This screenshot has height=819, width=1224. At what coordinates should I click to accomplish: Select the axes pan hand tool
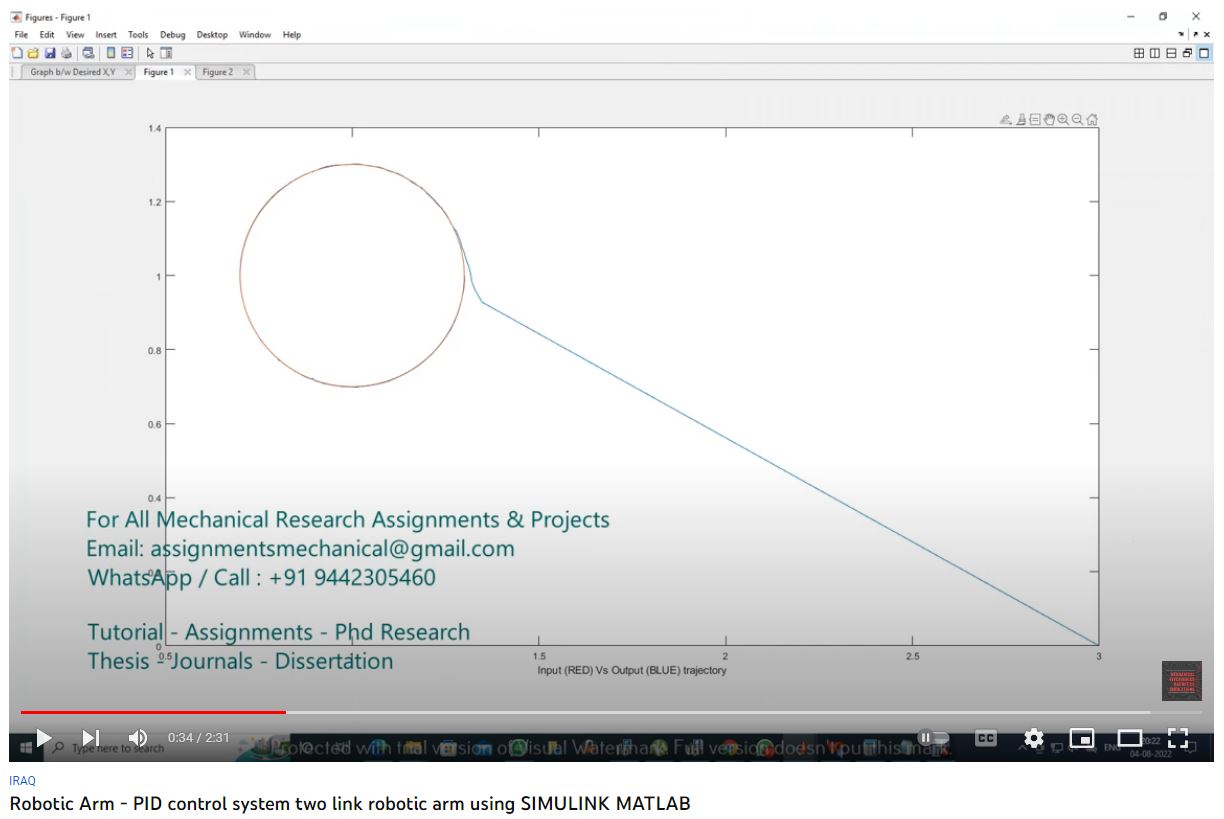1049,119
